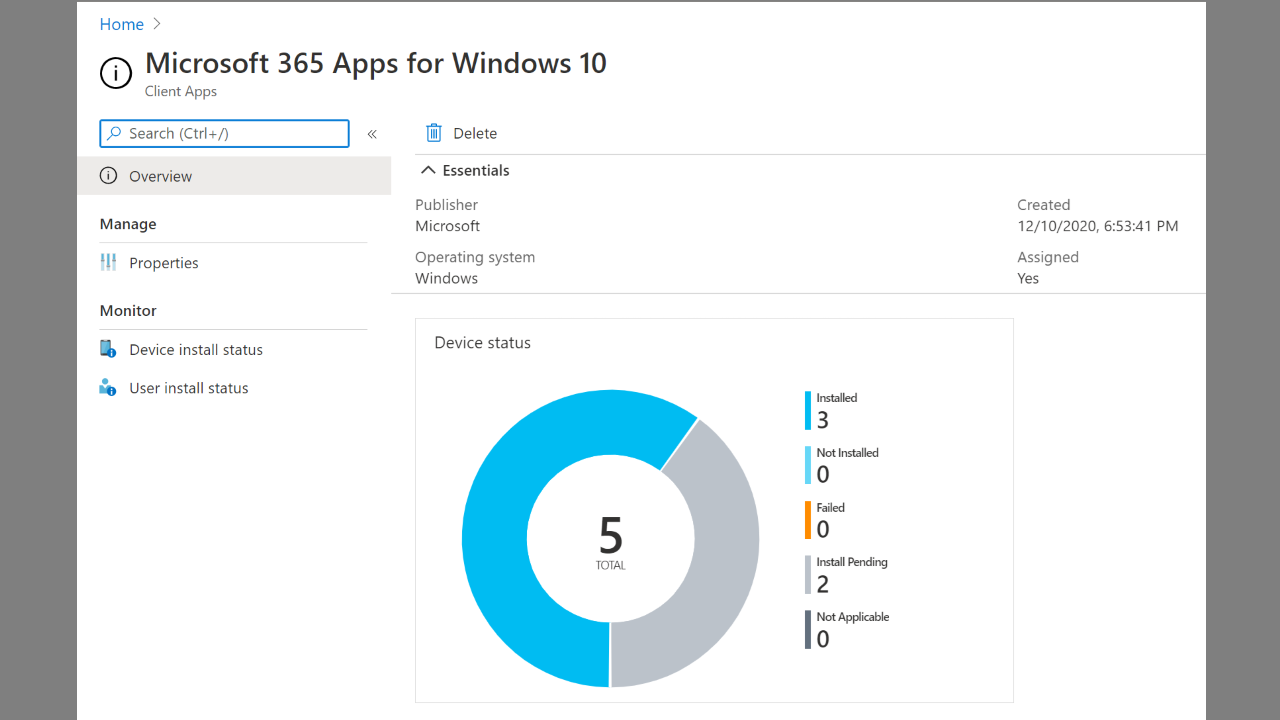Click the "5" in the donut center
This screenshot has width=1280, height=720.
click(611, 536)
